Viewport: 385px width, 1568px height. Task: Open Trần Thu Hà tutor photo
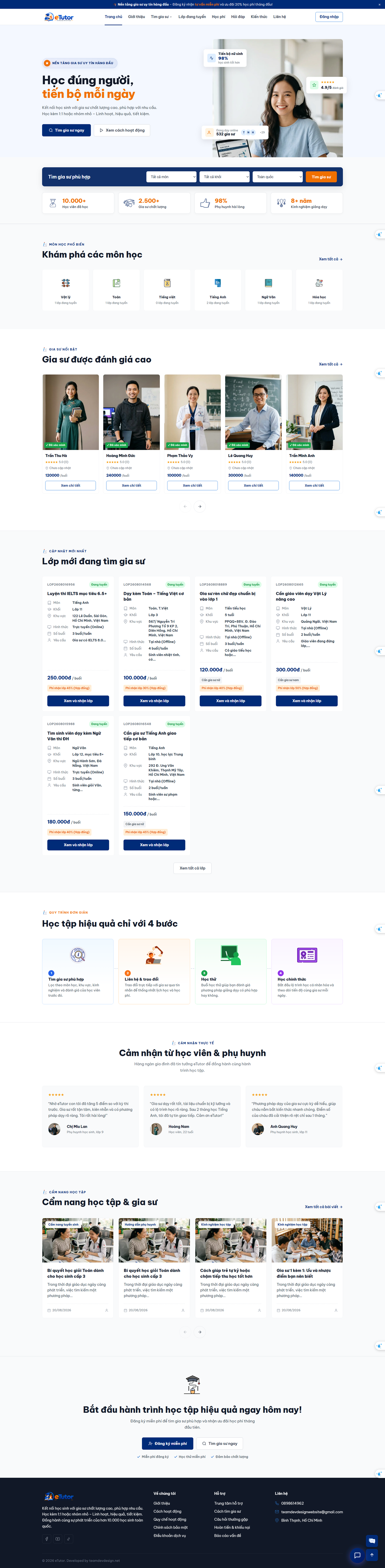pos(71,412)
